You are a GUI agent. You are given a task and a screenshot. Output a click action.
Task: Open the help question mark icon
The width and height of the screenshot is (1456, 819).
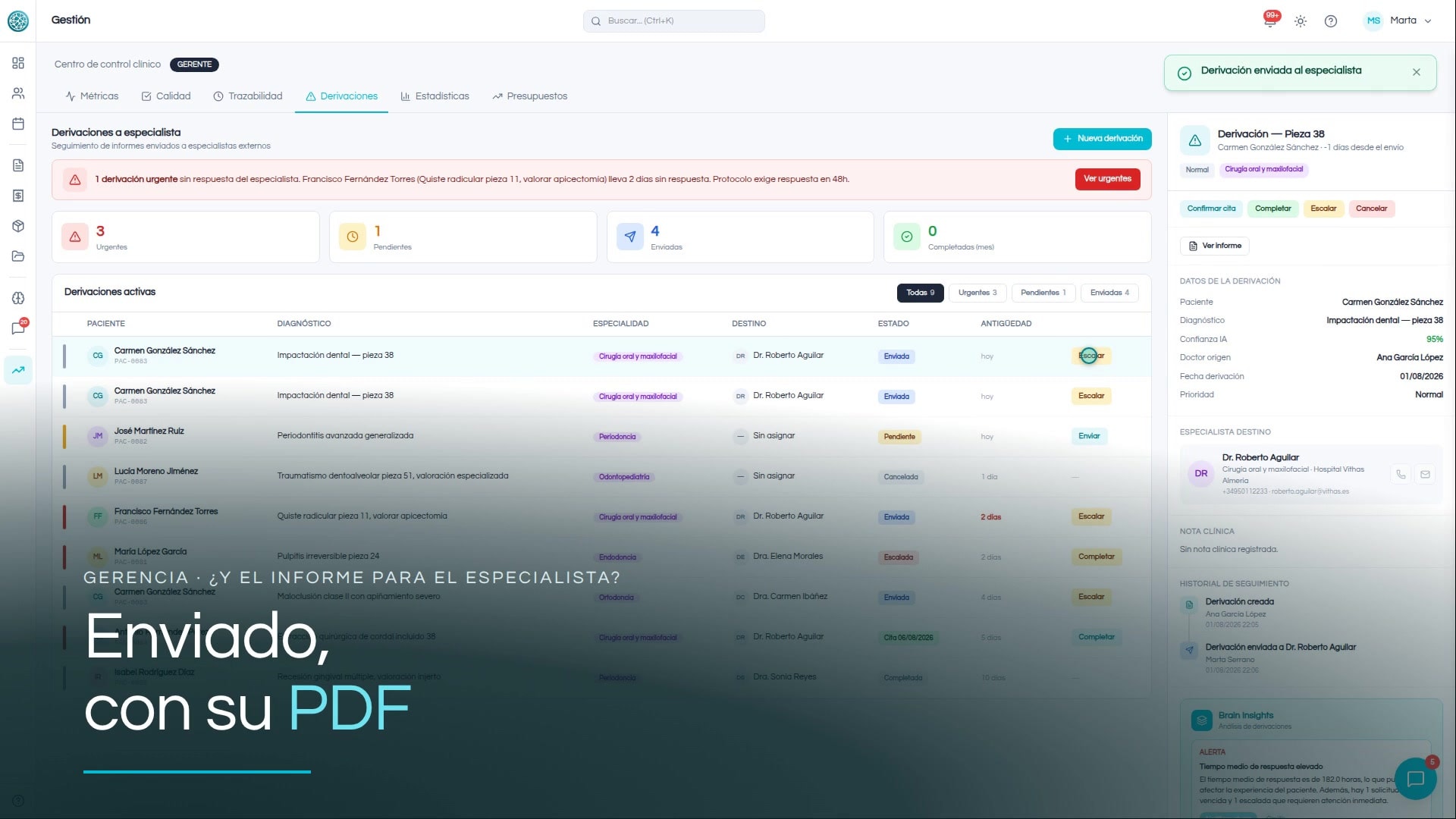[x=1331, y=21]
